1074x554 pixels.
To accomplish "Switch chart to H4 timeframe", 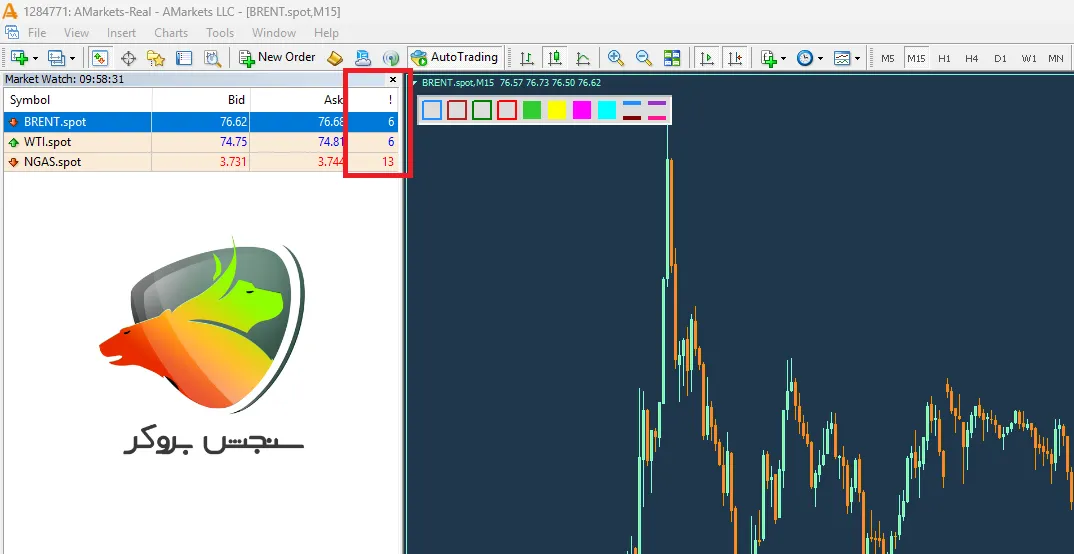I will [x=971, y=58].
